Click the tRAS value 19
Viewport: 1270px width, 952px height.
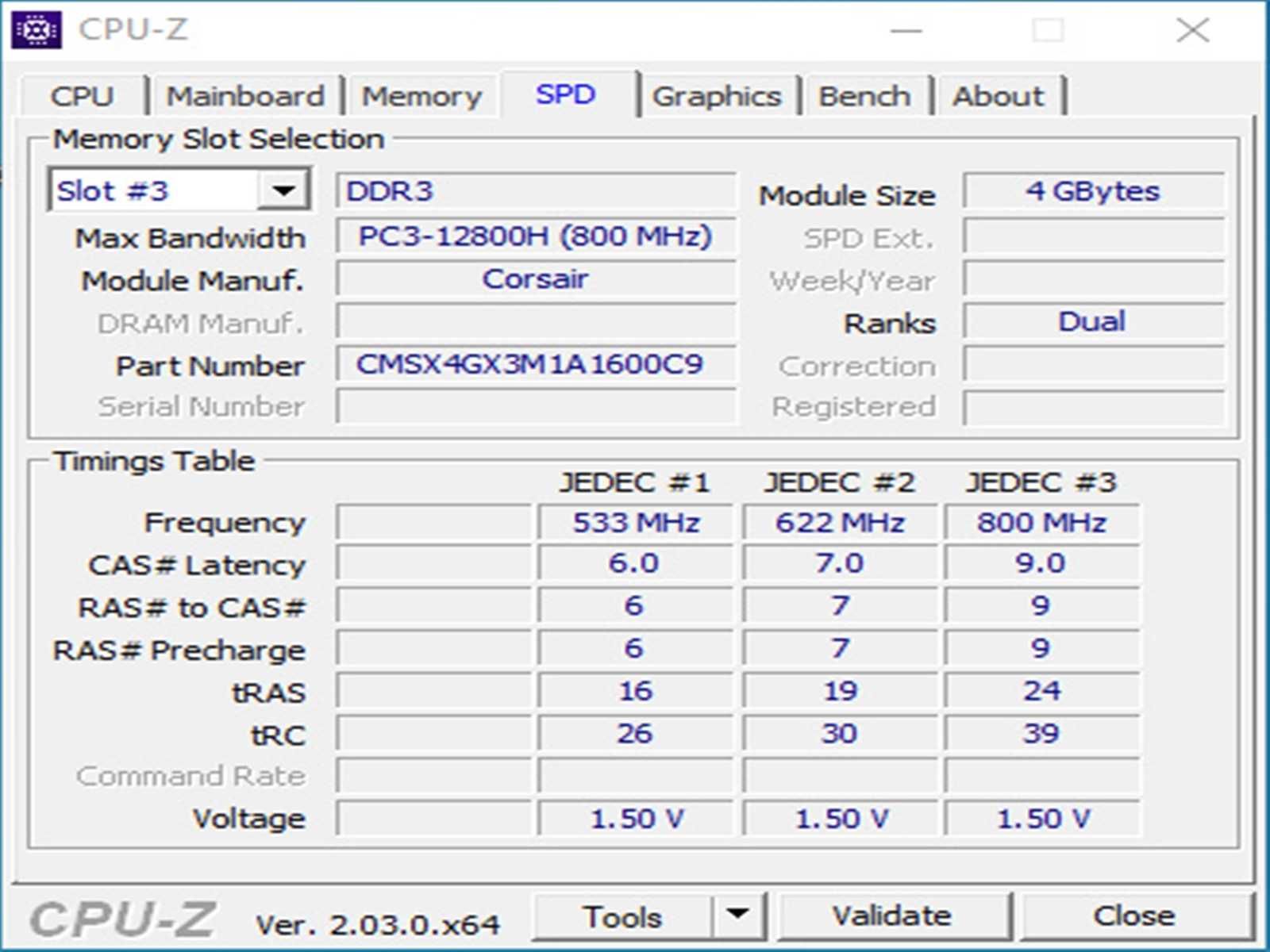[840, 690]
